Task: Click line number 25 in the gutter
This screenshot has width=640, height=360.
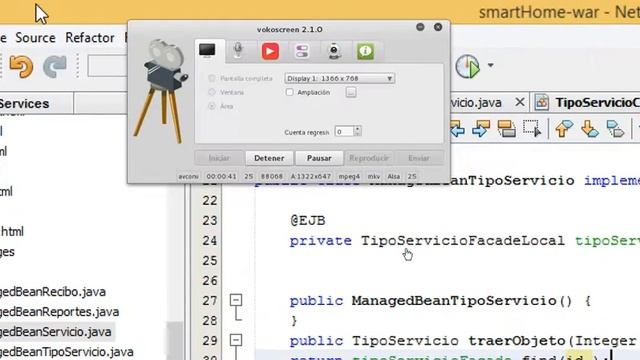Action: pos(210,260)
